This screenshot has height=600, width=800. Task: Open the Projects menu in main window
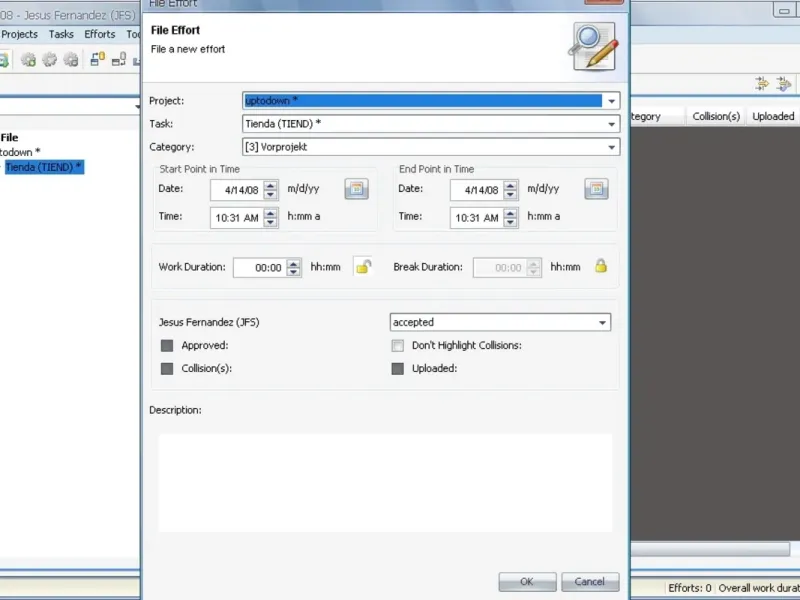point(19,34)
